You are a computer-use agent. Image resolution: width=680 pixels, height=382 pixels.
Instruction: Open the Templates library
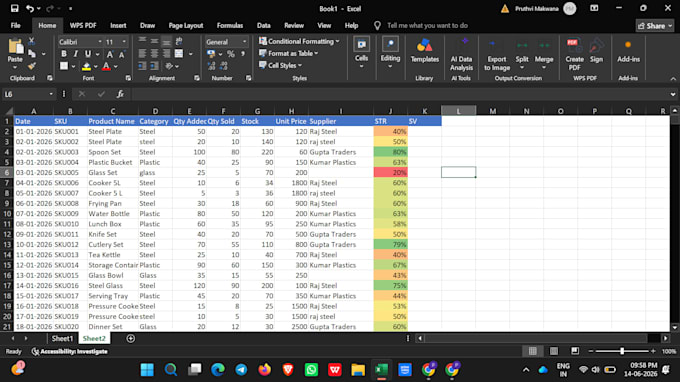(425, 51)
